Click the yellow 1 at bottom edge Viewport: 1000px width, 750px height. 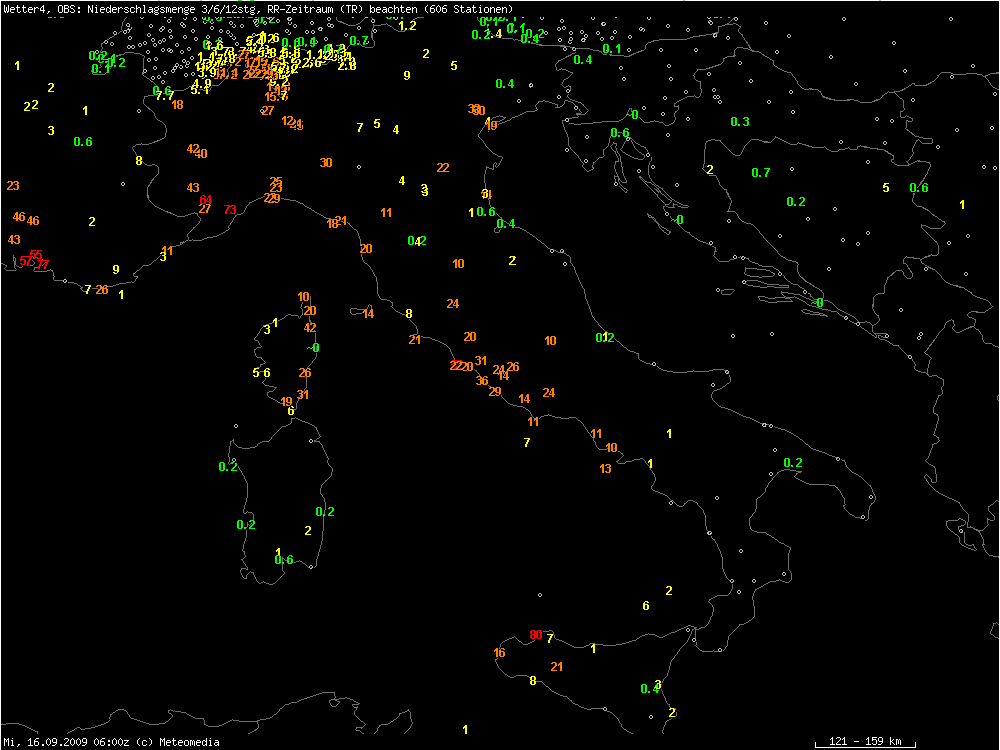[465, 730]
